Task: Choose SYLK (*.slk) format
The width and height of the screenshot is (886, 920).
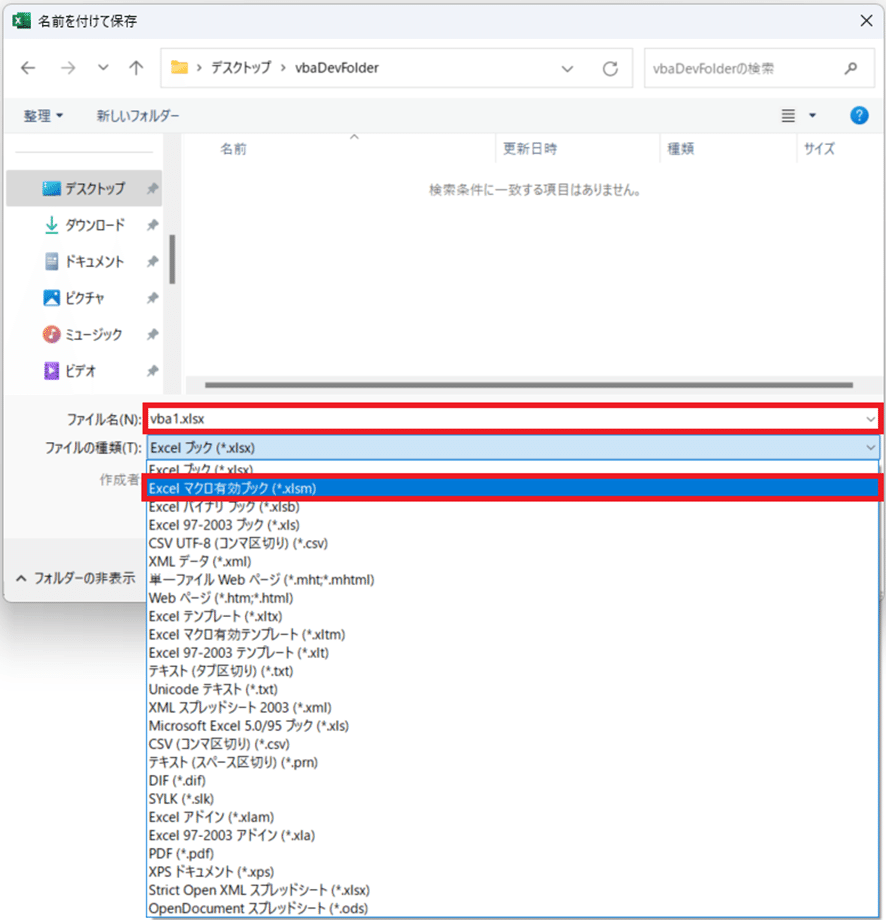Action: [x=513, y=799]
